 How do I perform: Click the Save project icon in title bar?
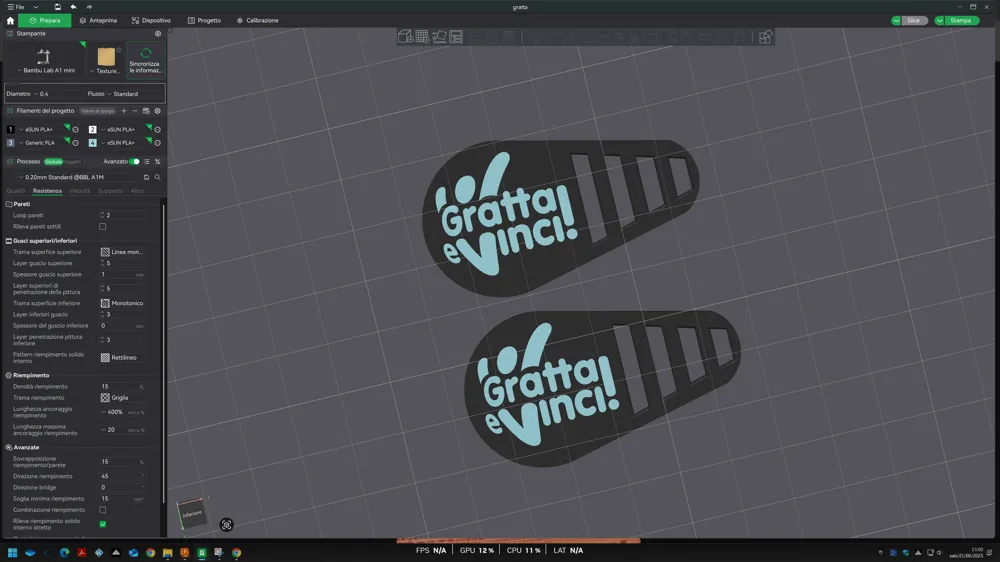(x=57, y=7)
